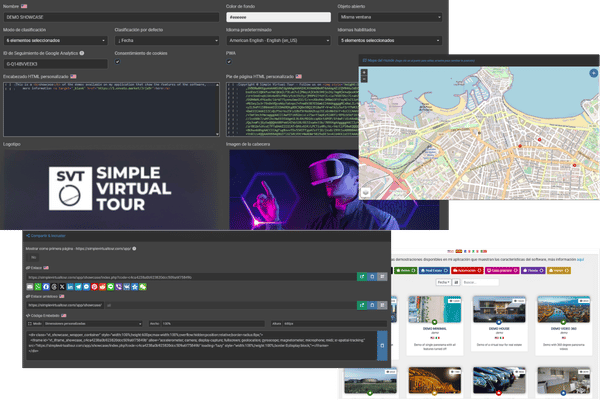Zoom in on the map
The width and height of the screenshot is (600, 400).
pyautogui.click(x=364, y=72)
